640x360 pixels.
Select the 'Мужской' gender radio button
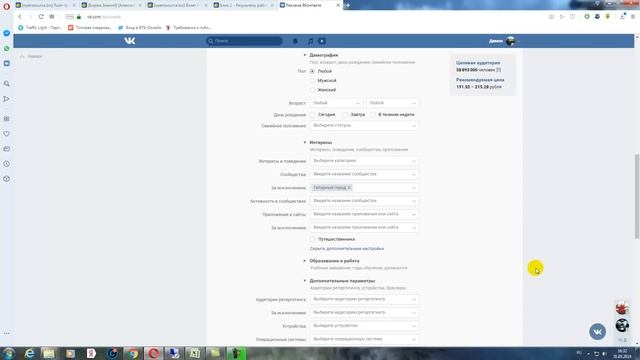point(312,81)
